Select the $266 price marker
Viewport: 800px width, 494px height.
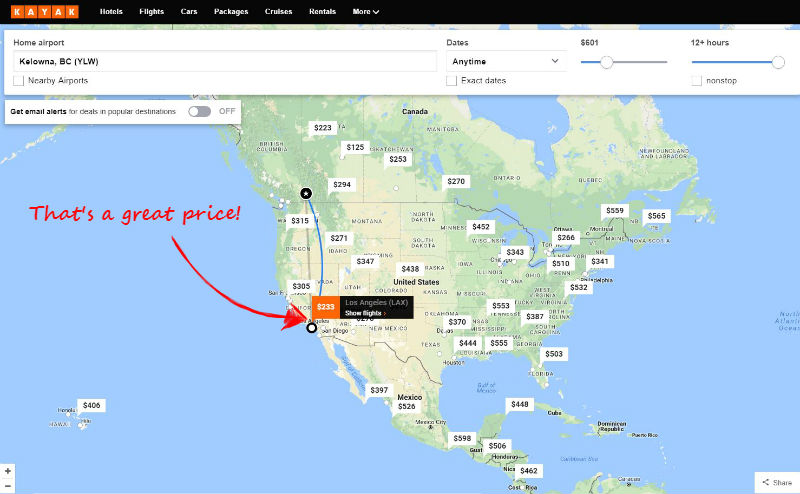point(566,237)
